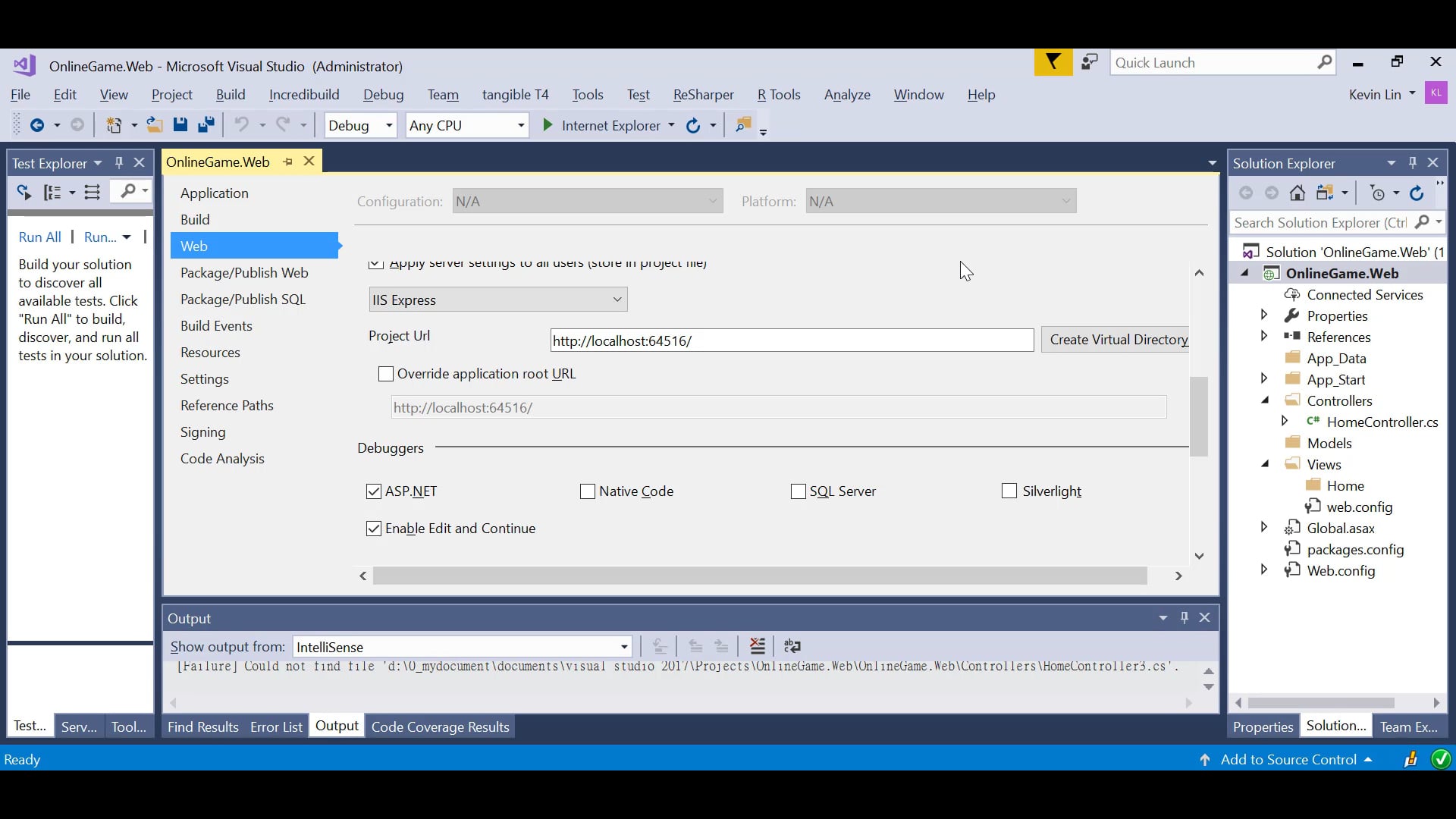Open the Show output from dropdown
The image size is (1456, 819).
point(622,646)
